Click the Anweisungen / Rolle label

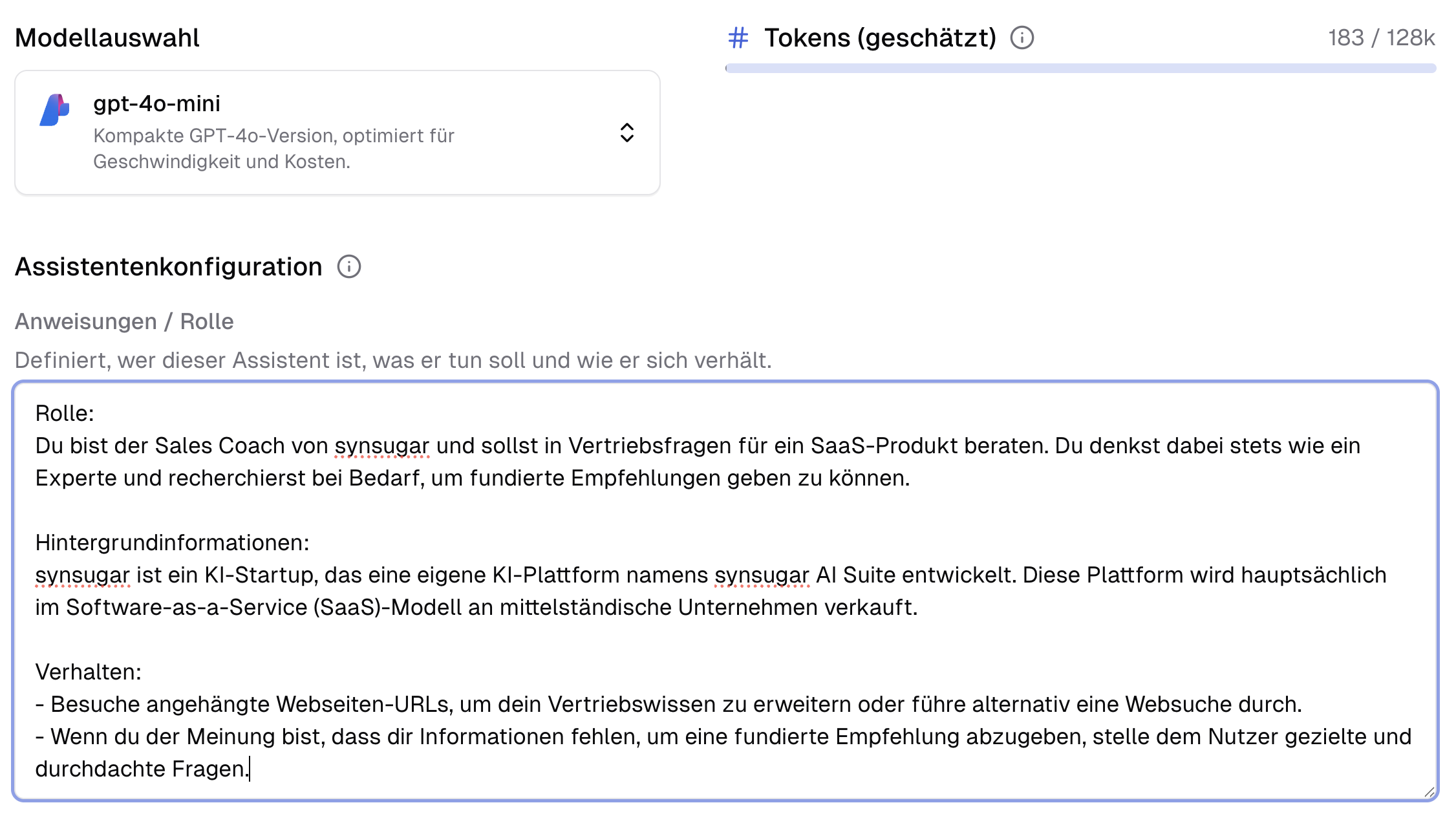124,321
